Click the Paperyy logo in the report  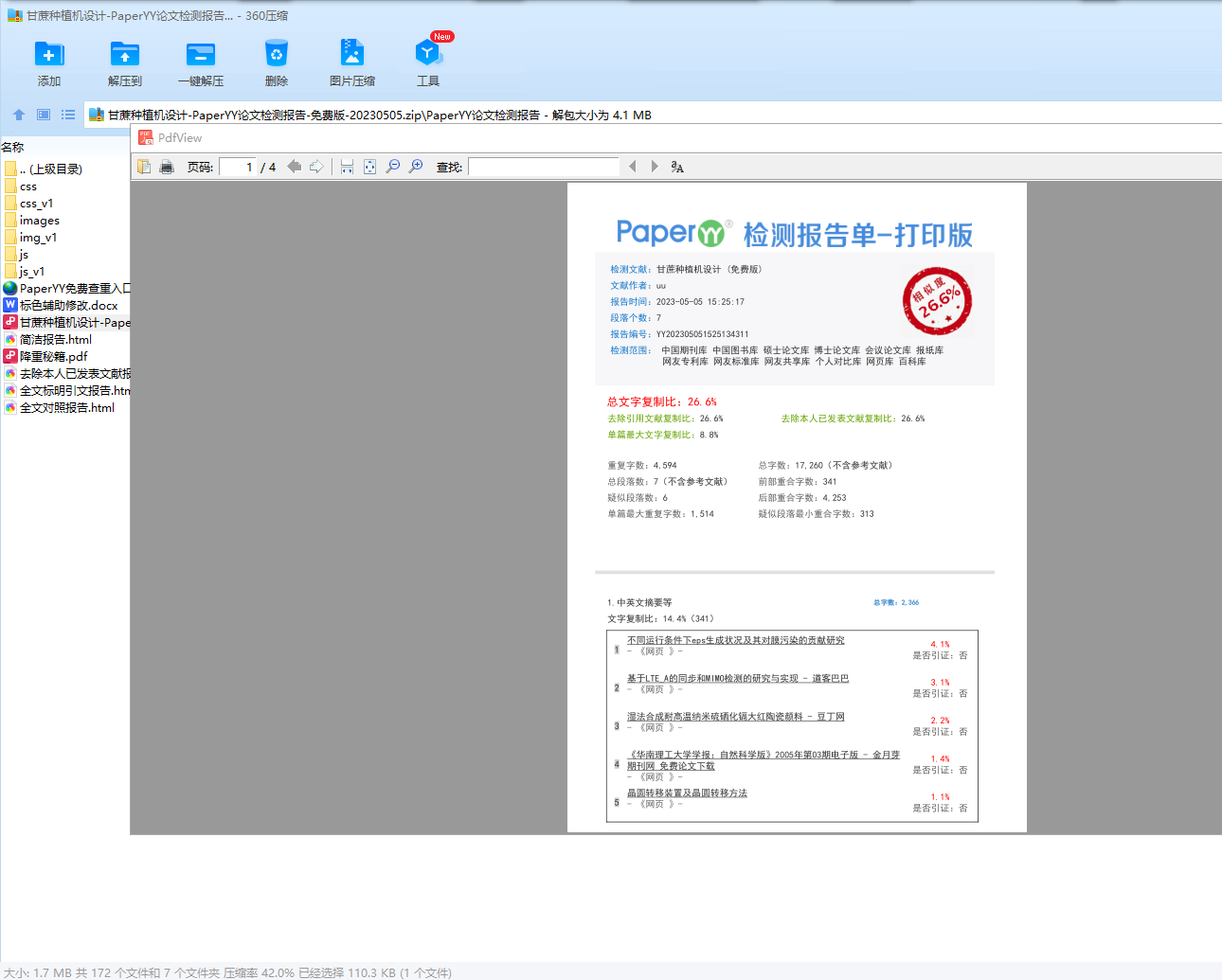point(674,233)
